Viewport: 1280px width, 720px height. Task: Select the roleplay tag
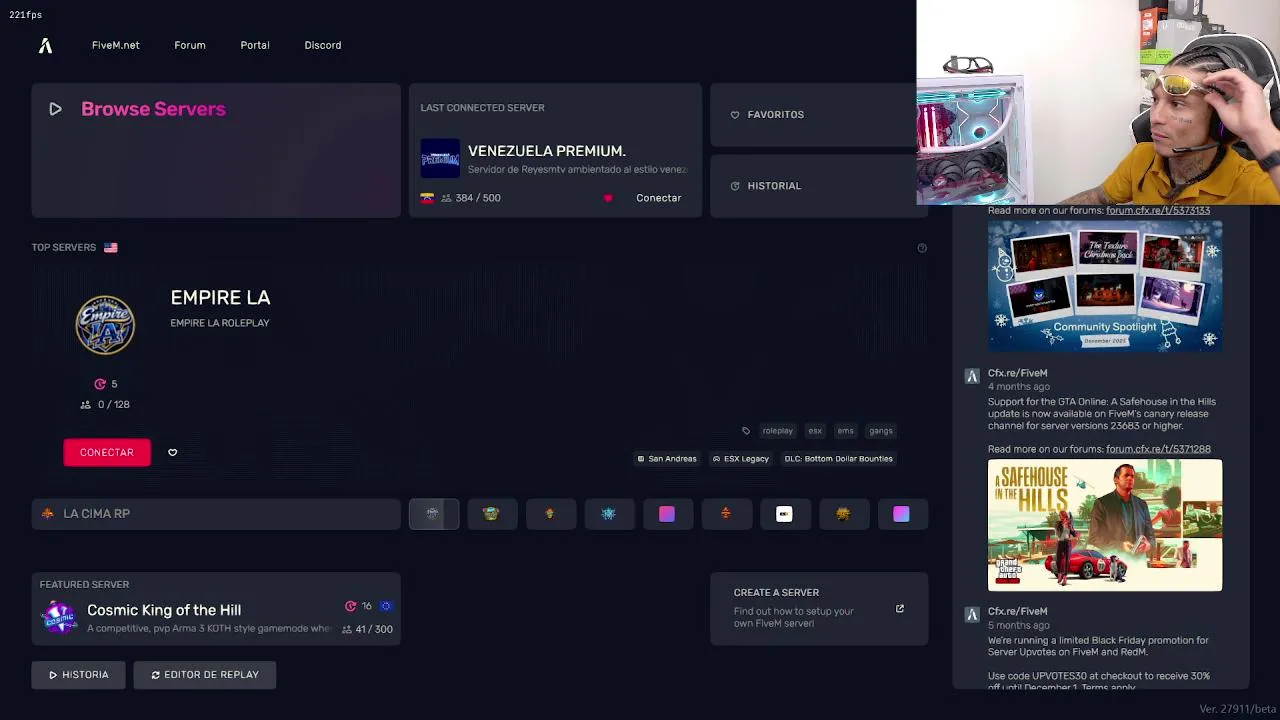coord(777,431)
